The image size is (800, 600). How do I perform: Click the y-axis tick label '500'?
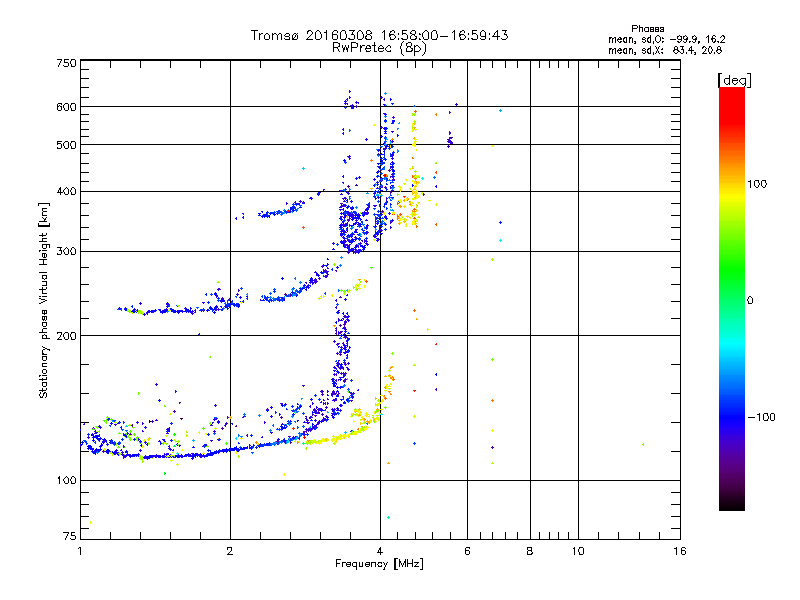[66, 145]
